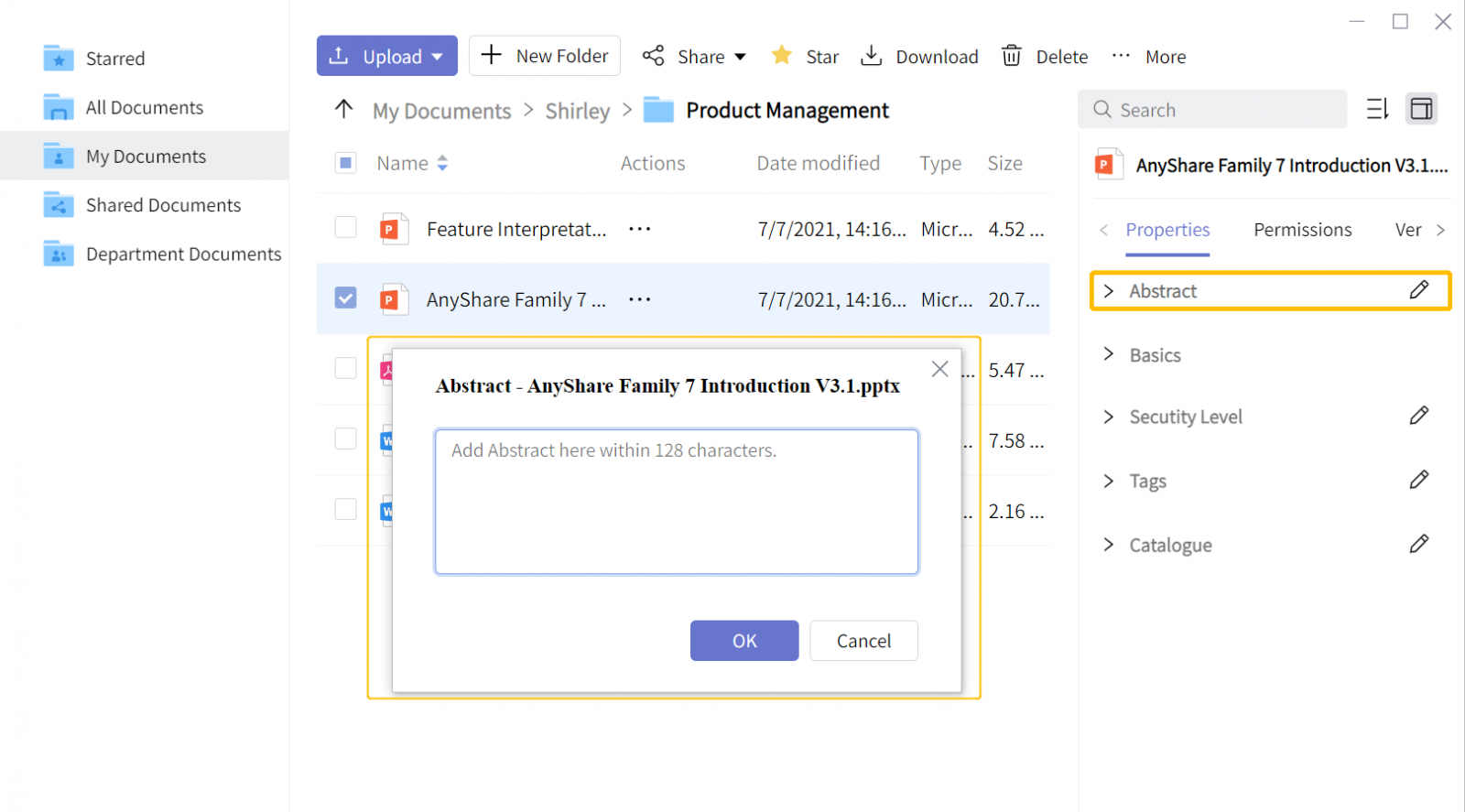Uncheck the AnyShare Family 7 file checkbox
The height and width of the screenshot is (812, 1465).
345,298
